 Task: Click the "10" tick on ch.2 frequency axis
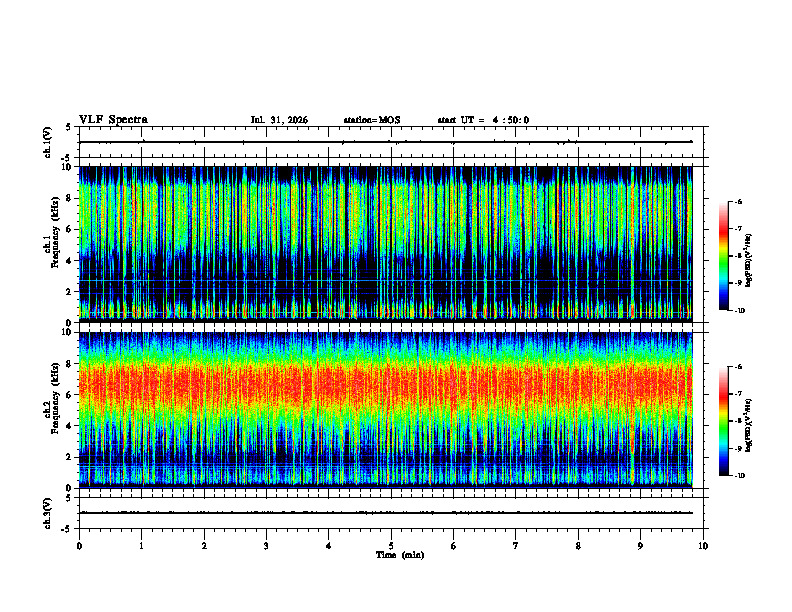point(68,332)
